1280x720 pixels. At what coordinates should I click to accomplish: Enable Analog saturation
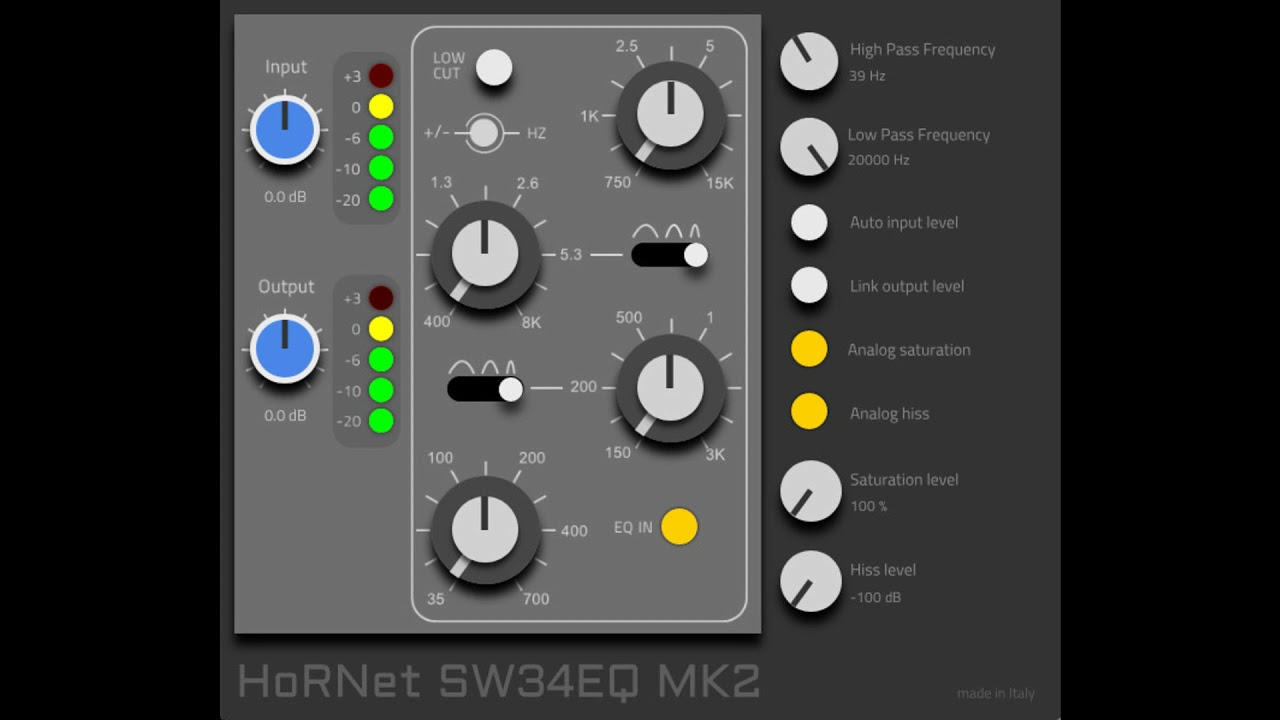(x=808, y=348)
